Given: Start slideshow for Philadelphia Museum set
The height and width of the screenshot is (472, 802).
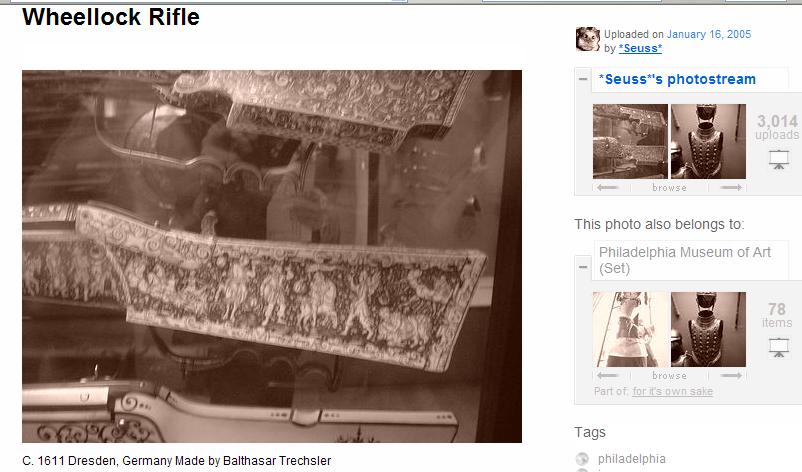Looking at the screenshot, I should 778,348.
